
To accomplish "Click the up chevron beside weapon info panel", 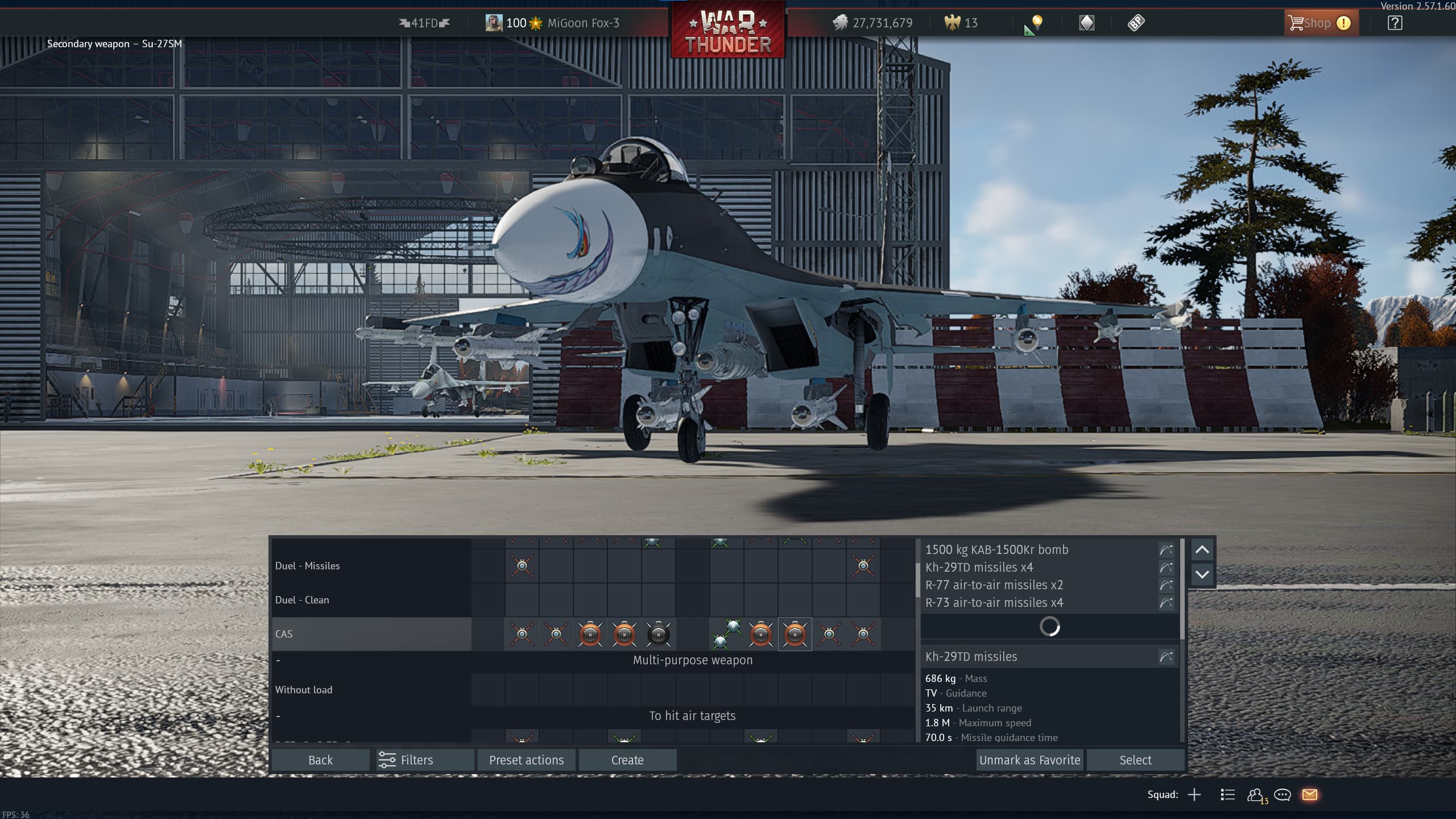I will (x=1202, y=550).
